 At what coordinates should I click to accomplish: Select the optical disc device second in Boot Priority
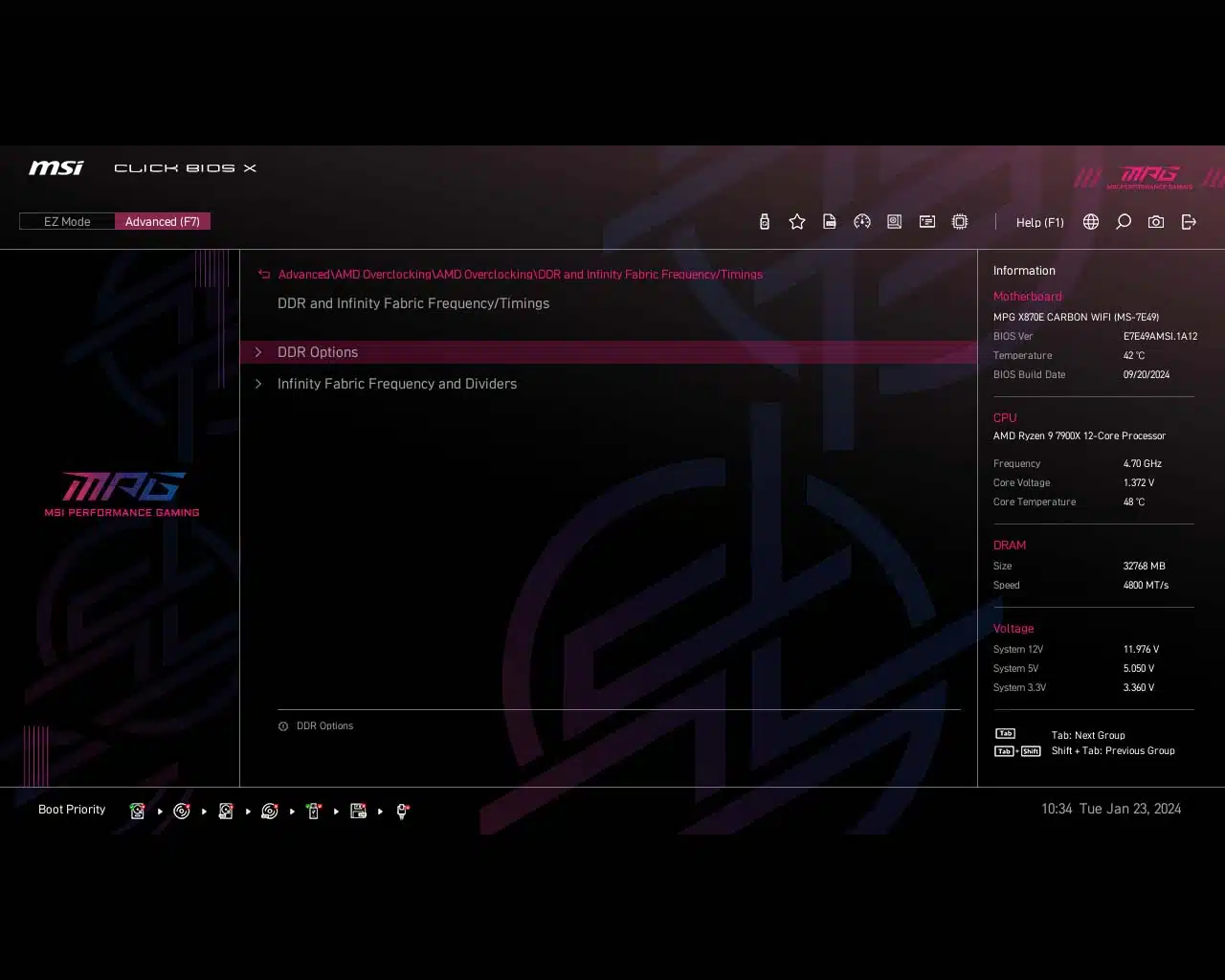pos(182,811)
